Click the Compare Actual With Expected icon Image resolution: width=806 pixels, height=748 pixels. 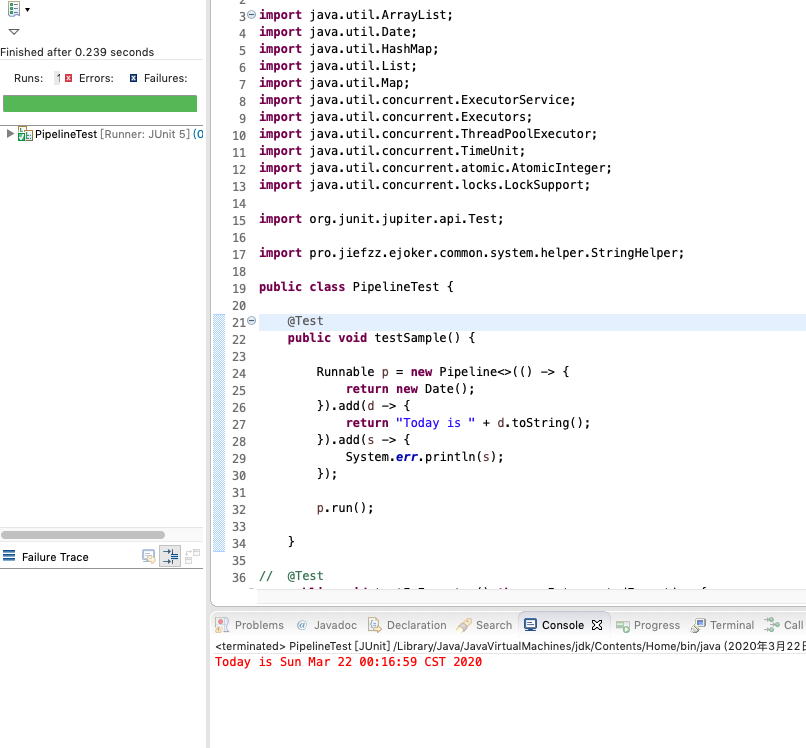point(192,557)
